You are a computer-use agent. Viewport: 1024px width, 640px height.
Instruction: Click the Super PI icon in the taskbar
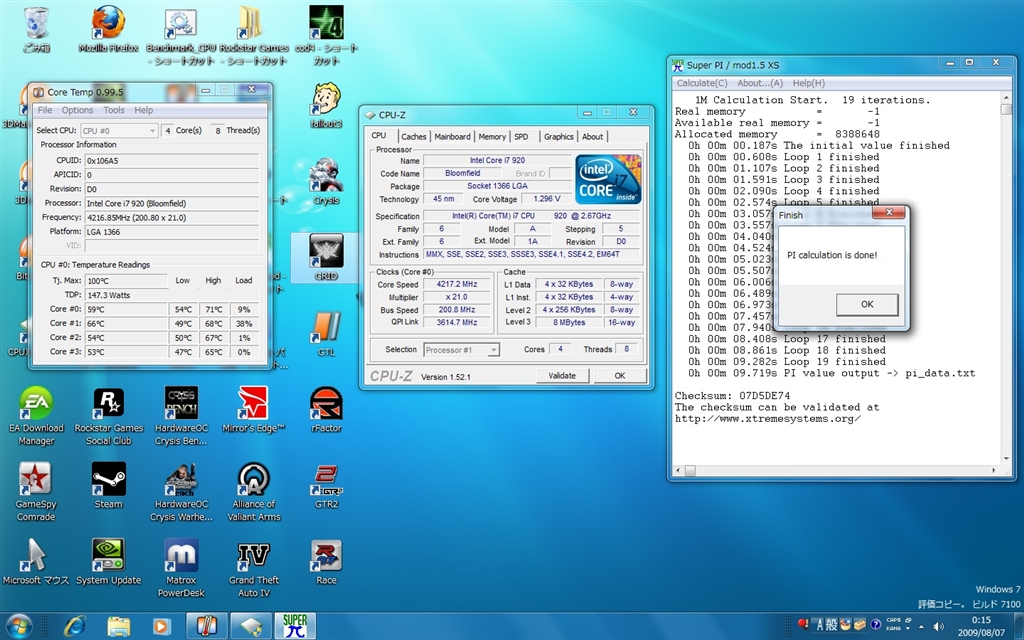click(x=295, y=625)
